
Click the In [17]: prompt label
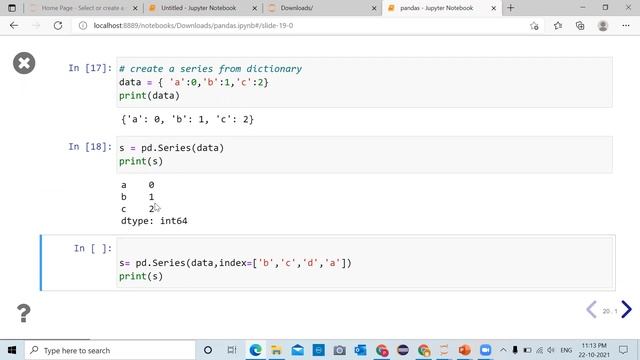pyautogui.click(x=90, y=68)
